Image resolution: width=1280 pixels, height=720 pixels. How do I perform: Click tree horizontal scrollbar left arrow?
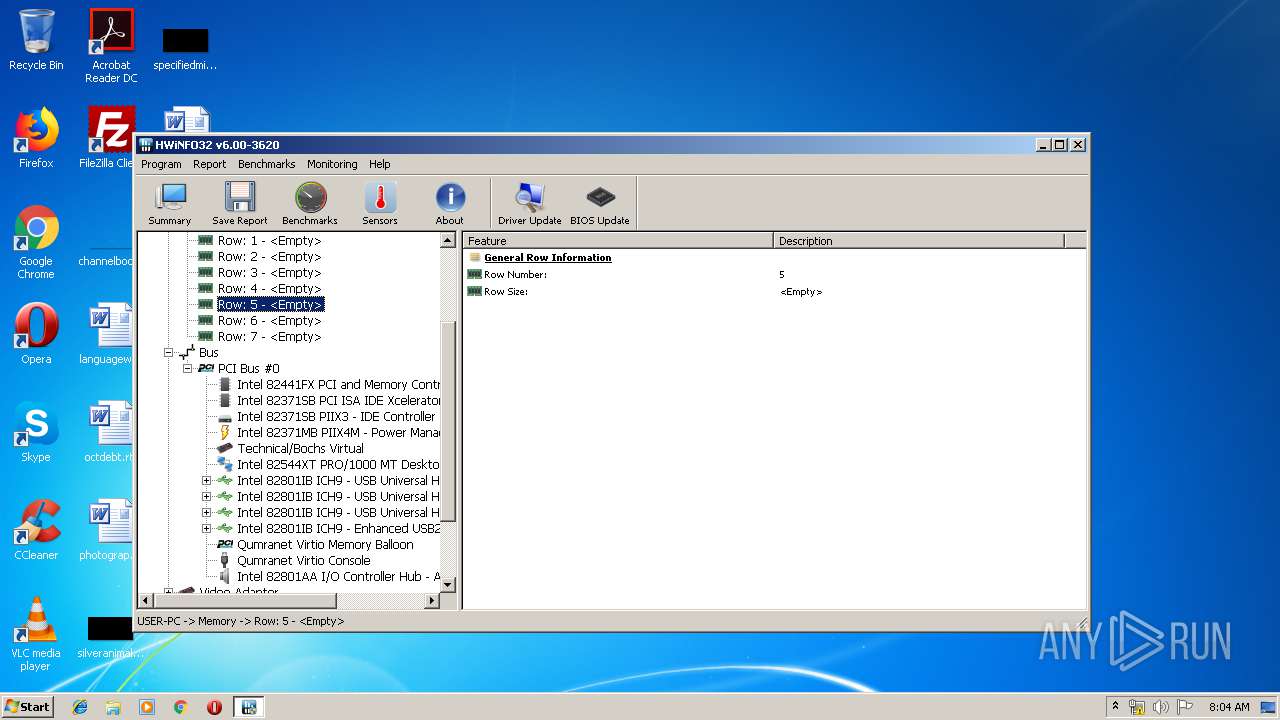(146, 601)
